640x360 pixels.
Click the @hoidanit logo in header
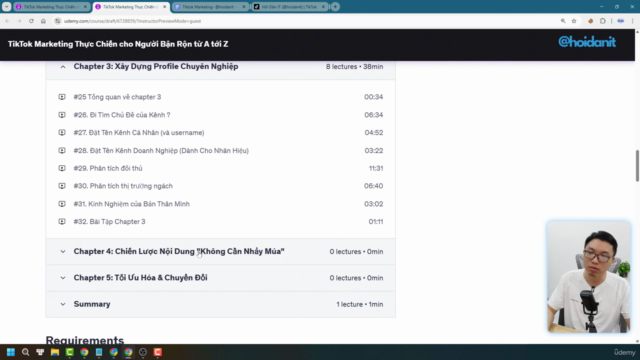tap(587, 42)
